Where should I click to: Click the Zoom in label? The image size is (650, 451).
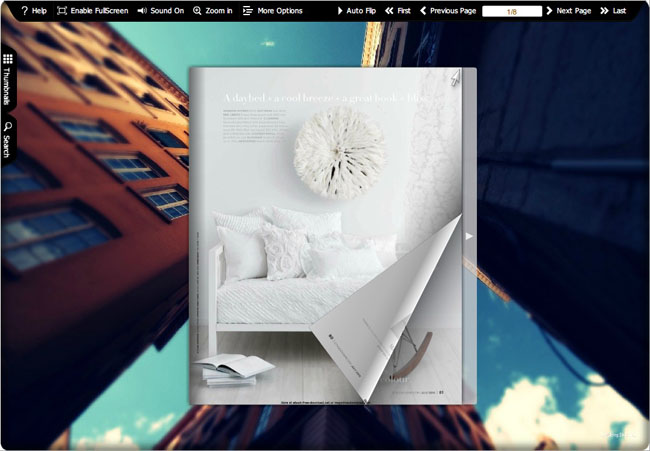pos(219,11)
